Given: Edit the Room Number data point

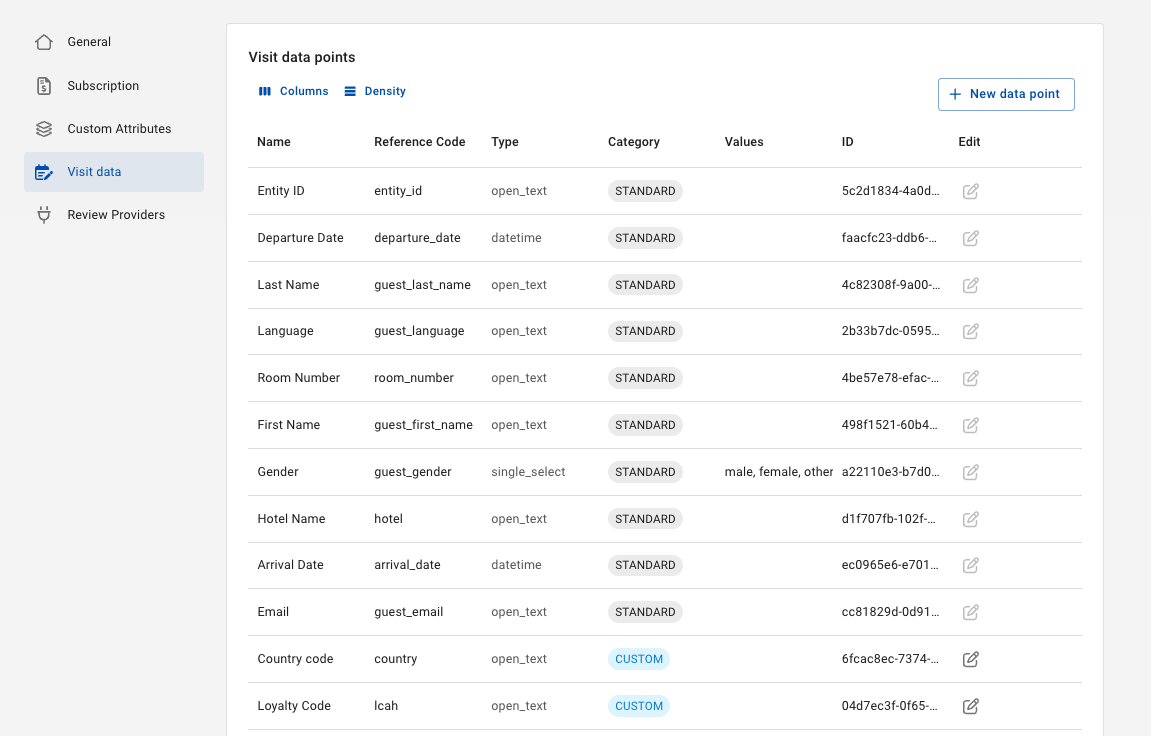Looking at the screenshot, I should (970, 378).
